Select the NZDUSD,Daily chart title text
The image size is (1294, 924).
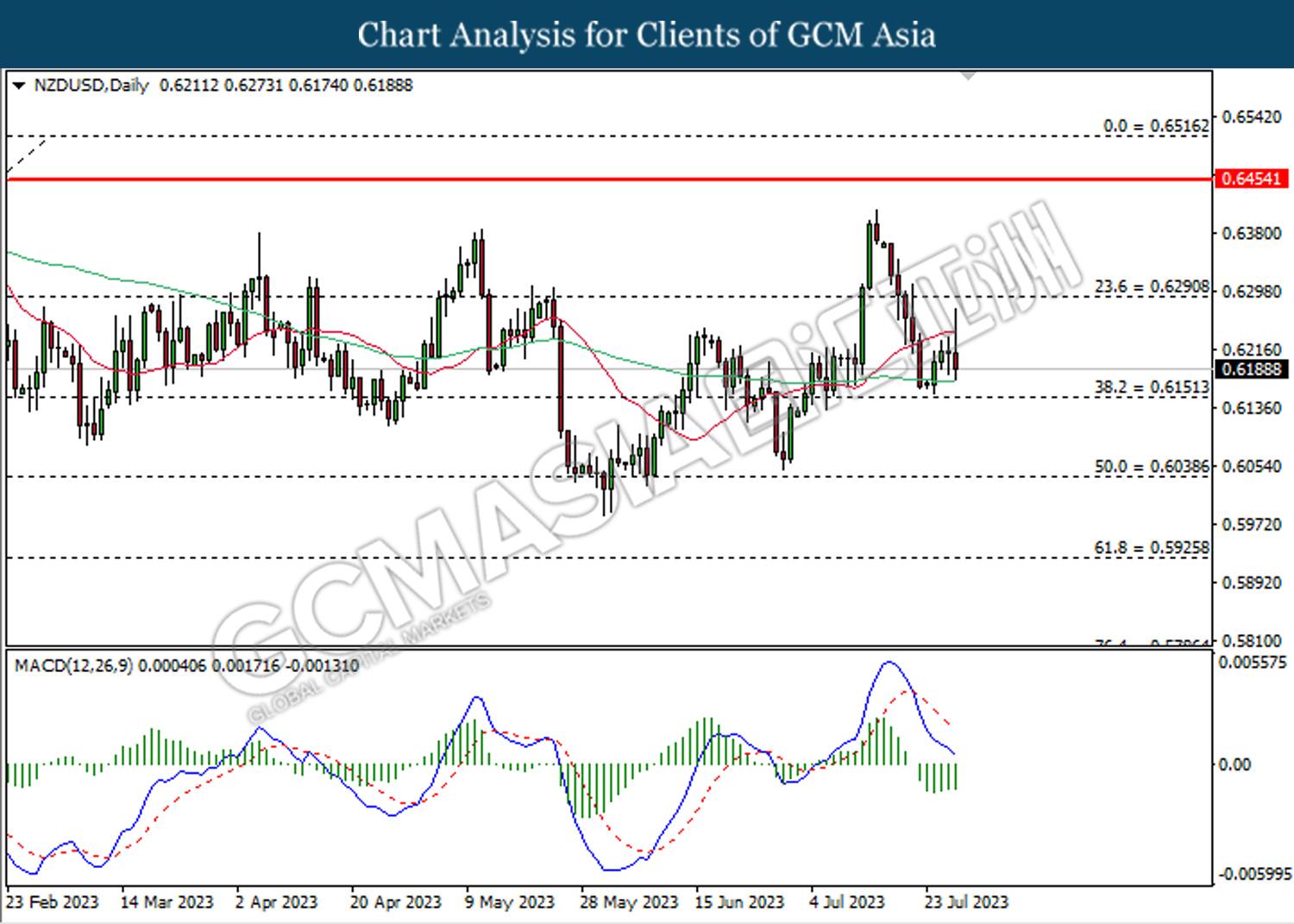(x=91, y=85)
